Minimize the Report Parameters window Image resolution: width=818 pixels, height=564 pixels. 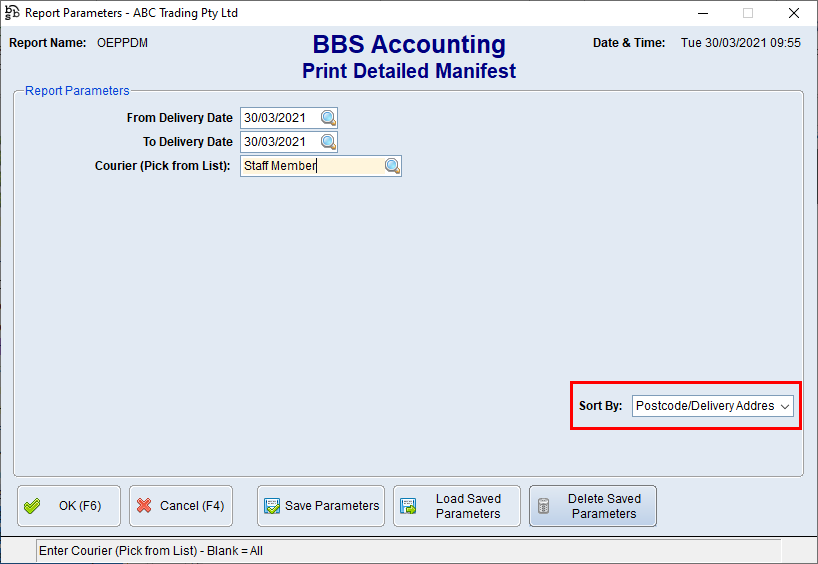702,13
